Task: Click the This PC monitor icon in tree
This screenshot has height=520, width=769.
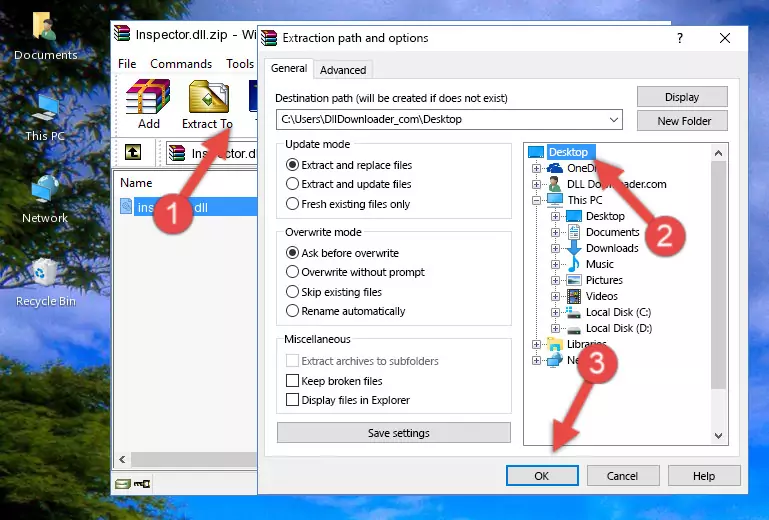Action: pyautogui.click(x=555, y=200)
